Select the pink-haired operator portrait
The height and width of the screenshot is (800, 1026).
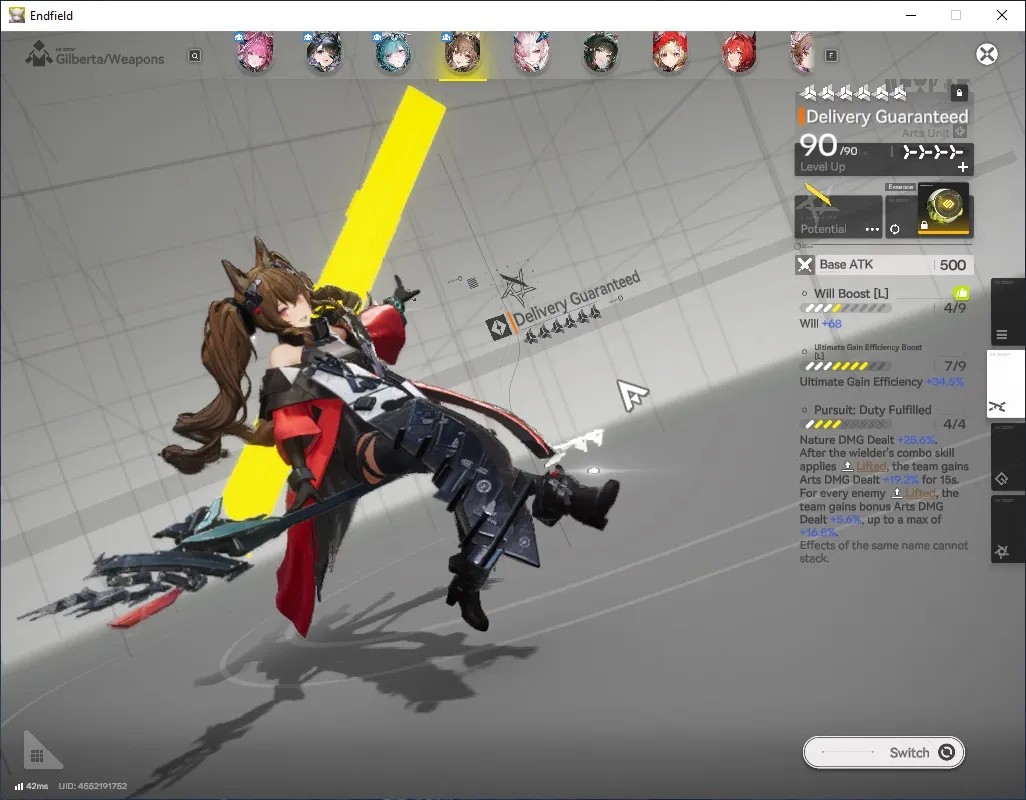[255, 53]
